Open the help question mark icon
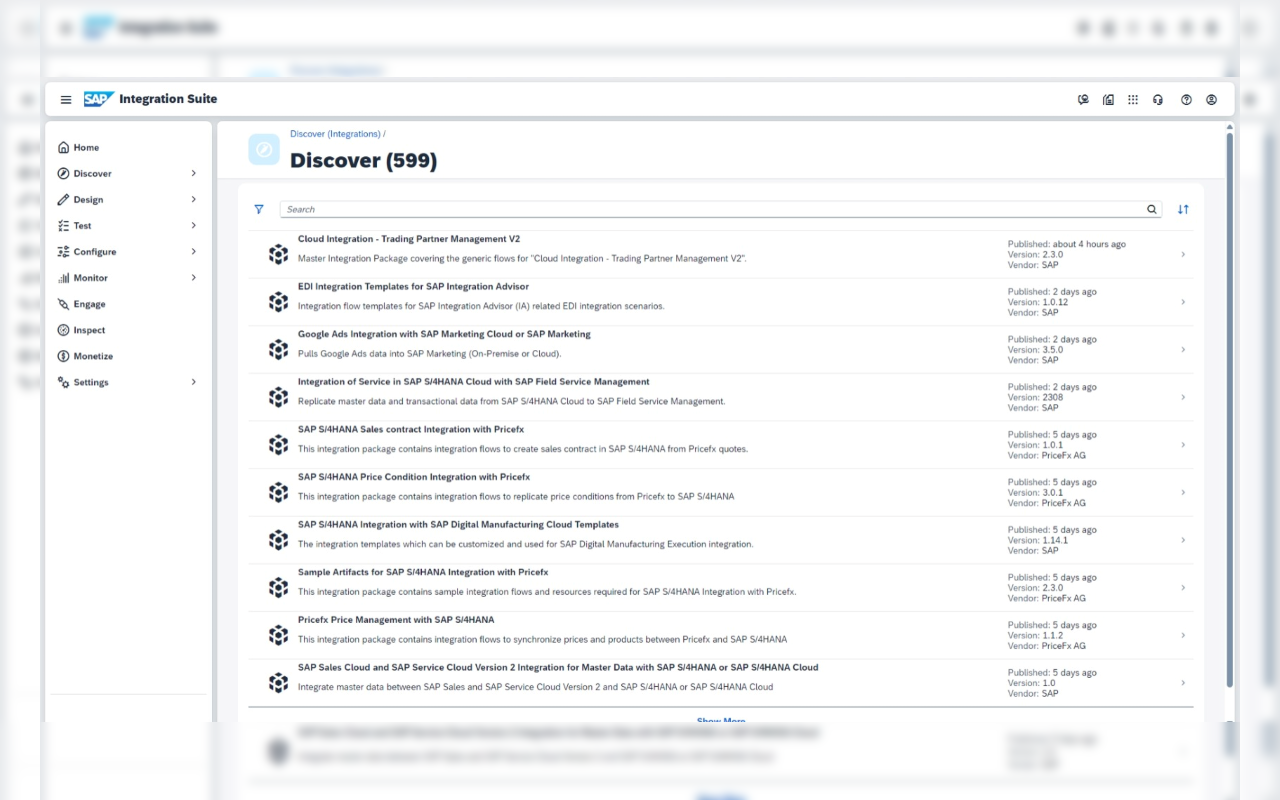The height and width of the screenshot is (800, 1280). pyautogui.click(x=1186, y=100)
